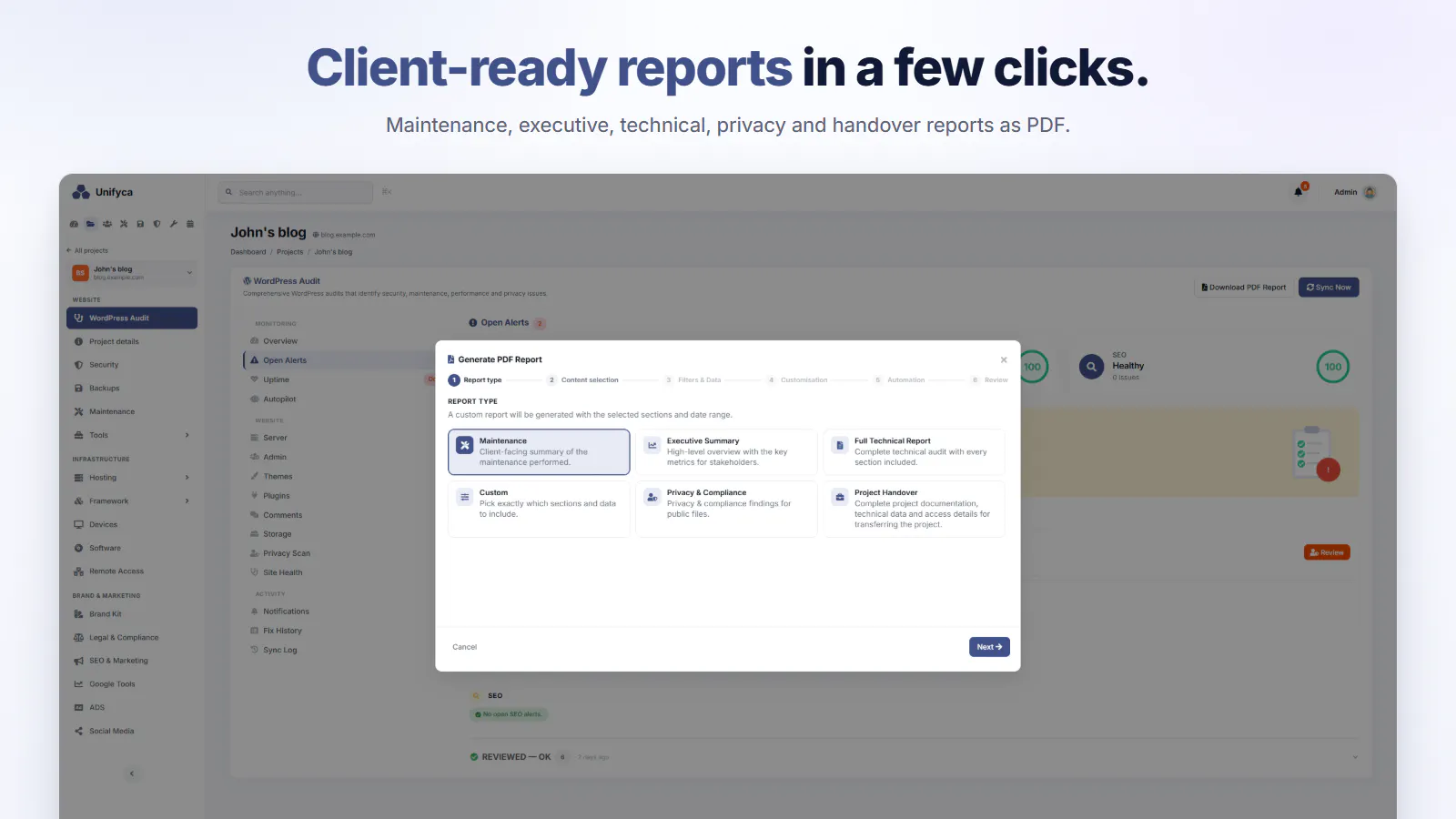Click the Privacy & Compliance person icon
The width and height of the screenshot is (1456, 819).
tap(652, 497)
